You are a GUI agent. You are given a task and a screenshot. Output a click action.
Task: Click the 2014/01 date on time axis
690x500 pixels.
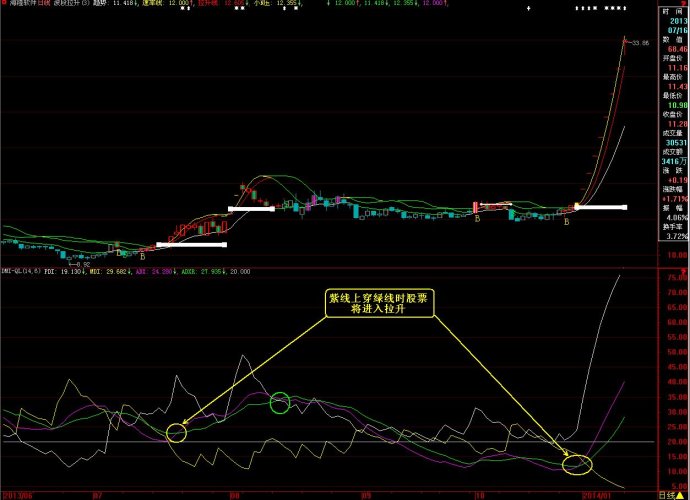(597, 496)
